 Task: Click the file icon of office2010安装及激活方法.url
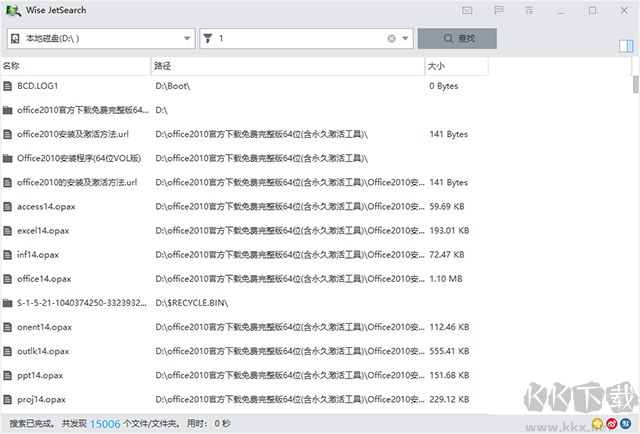(x=7, y=134)
